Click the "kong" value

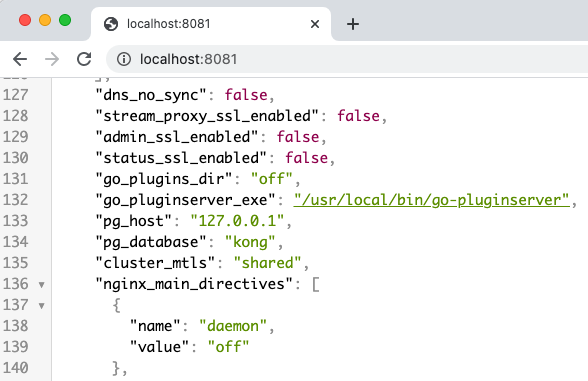(250, 242)
